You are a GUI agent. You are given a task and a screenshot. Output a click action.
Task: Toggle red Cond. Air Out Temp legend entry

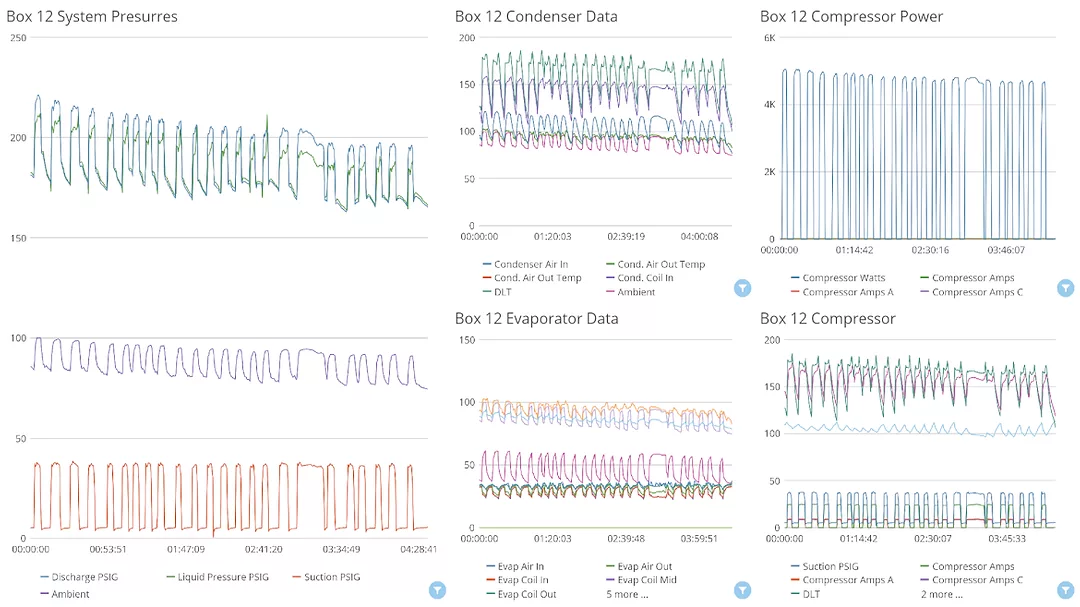[x=532, y=278]
